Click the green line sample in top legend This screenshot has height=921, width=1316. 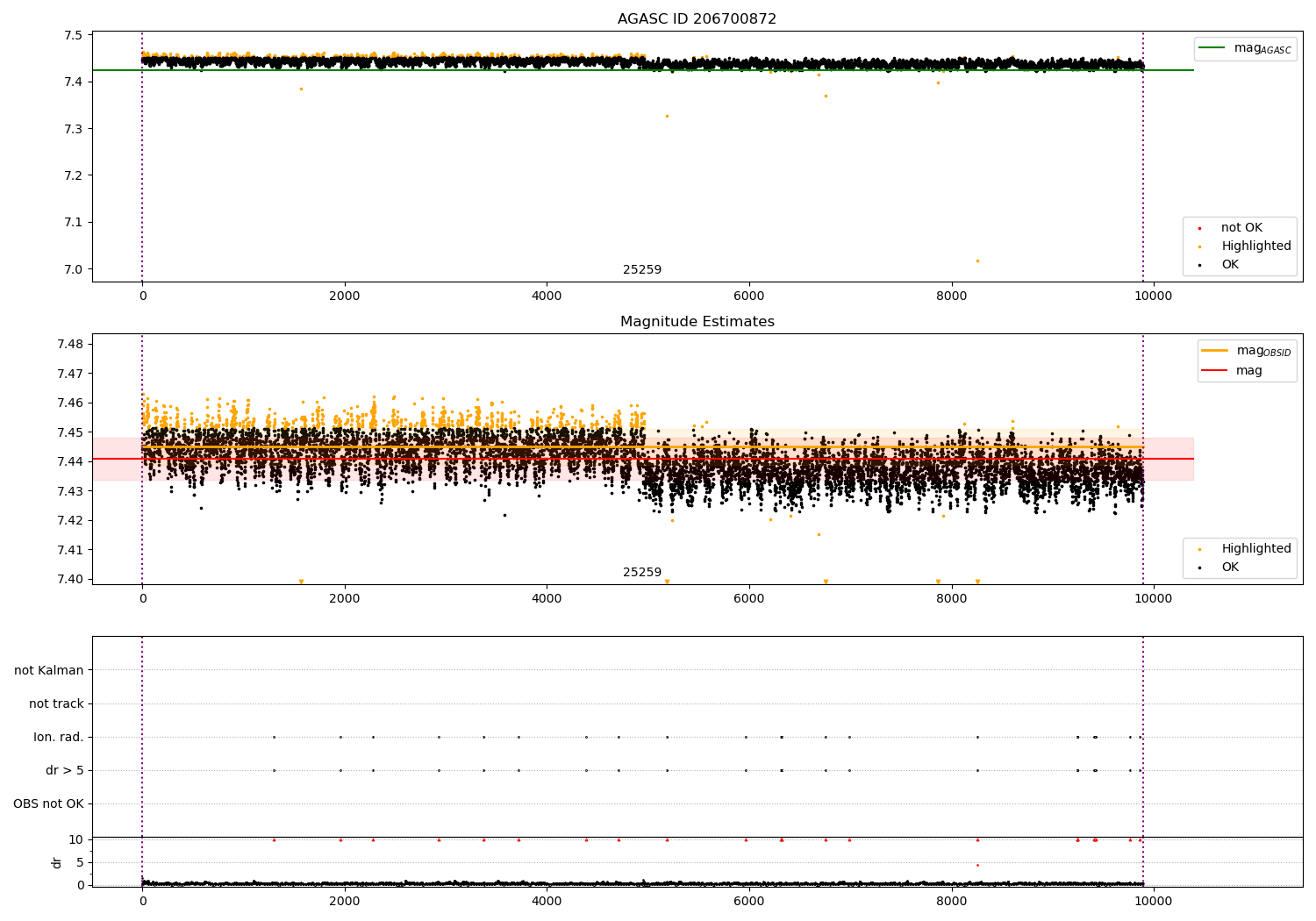(x=1212, y=48)
